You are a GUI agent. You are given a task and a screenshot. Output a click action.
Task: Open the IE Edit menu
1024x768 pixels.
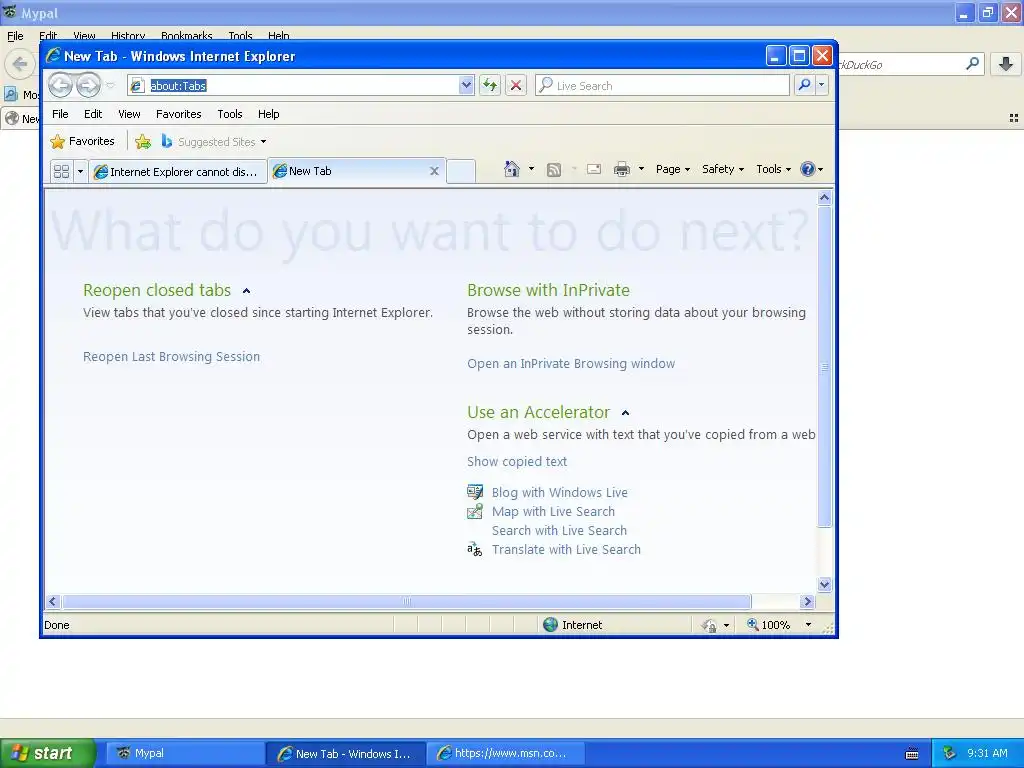click(x=93, y=114)
